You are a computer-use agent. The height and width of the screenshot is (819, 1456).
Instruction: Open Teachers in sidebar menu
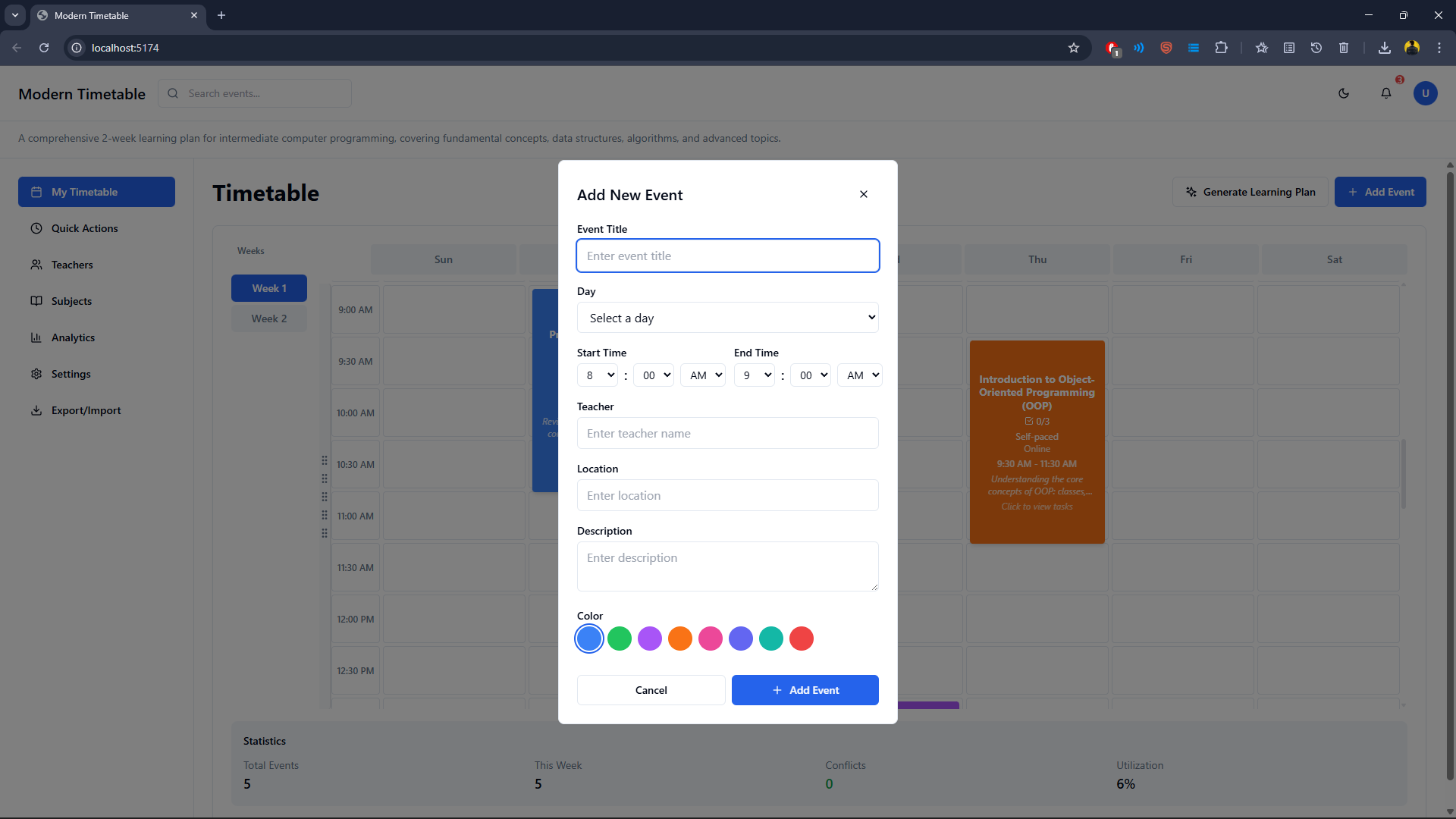pos(72,265)
